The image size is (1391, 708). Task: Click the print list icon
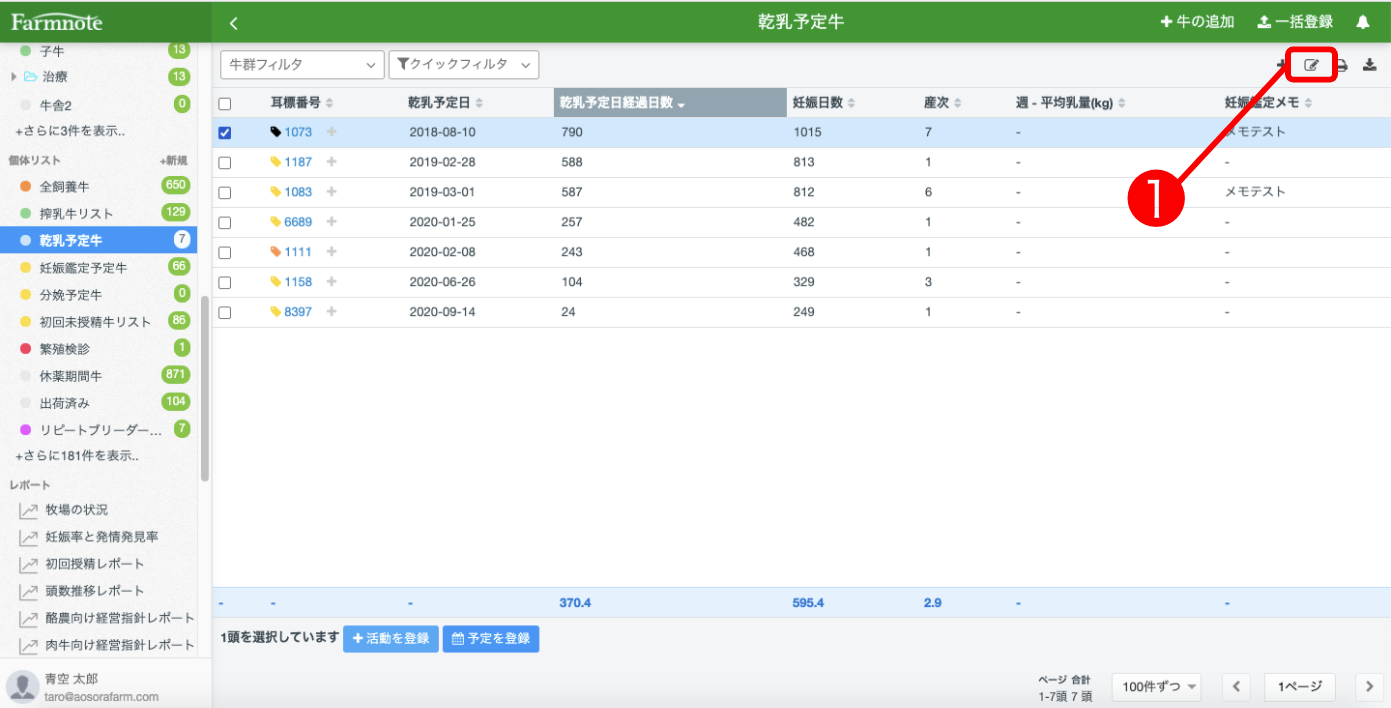[1343, 65]
